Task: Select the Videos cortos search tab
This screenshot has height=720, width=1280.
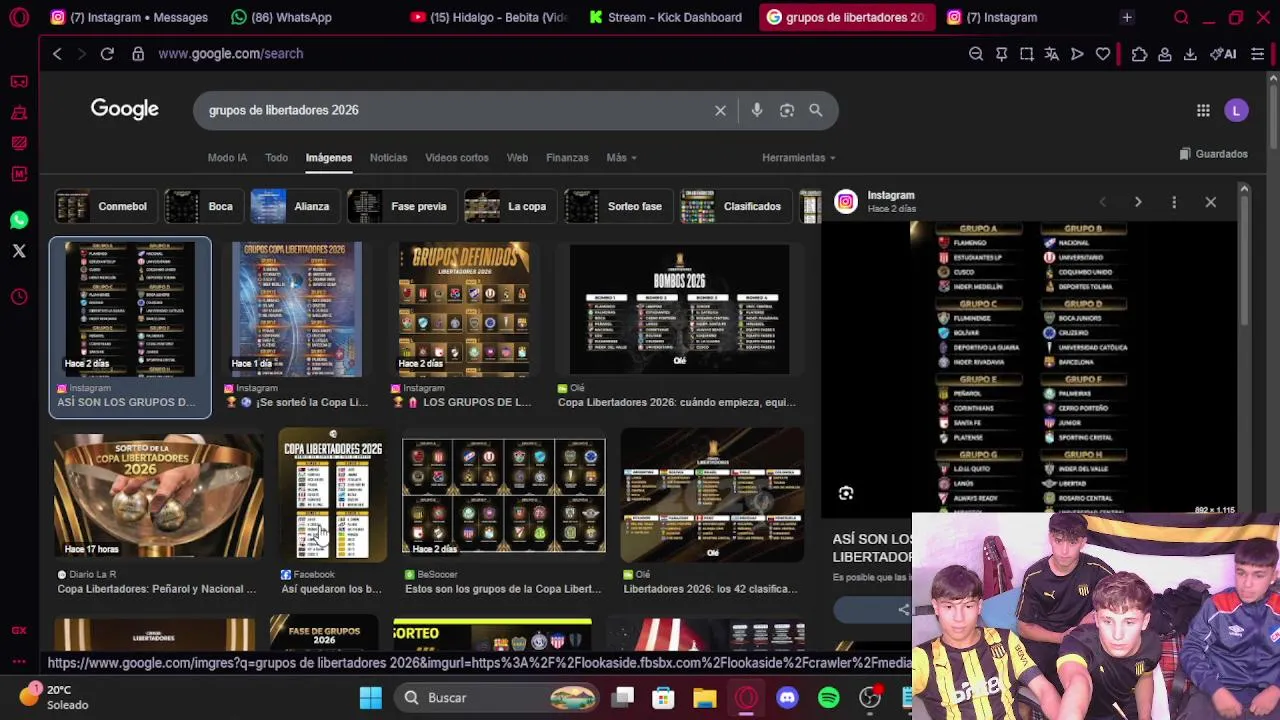Action: (x=457, y=158)
